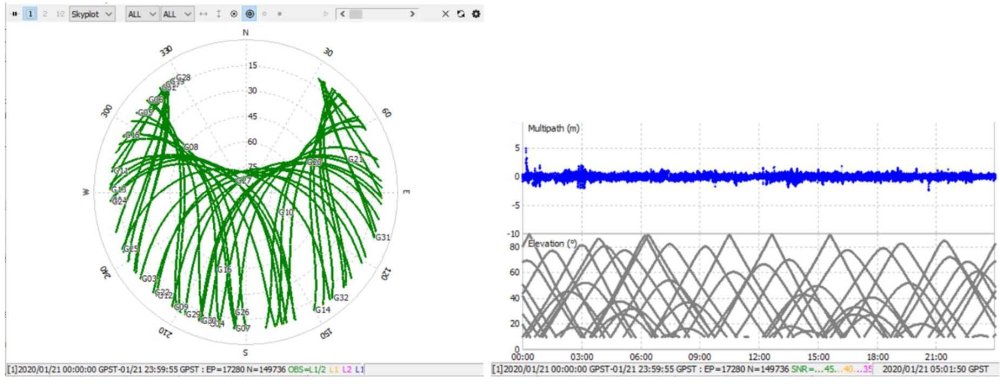Click satellite label G10 on skyplot
The image size is (1000, 384).
(286, 212)
